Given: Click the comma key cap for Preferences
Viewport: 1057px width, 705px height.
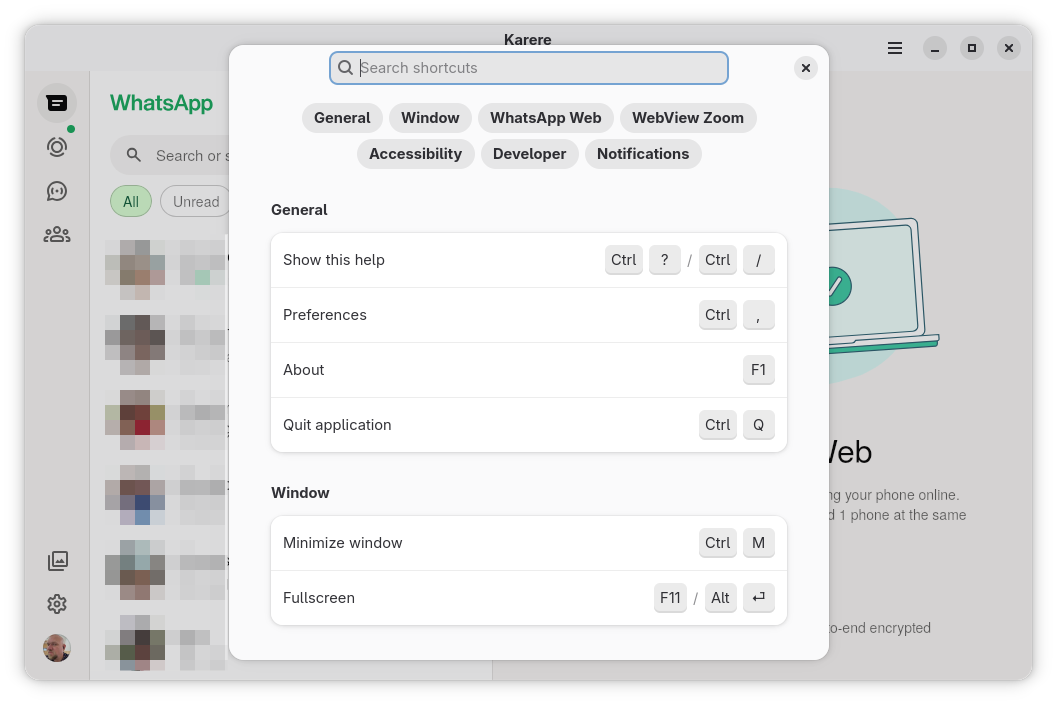Looking at the screenshot, I should tap(758, 315).
